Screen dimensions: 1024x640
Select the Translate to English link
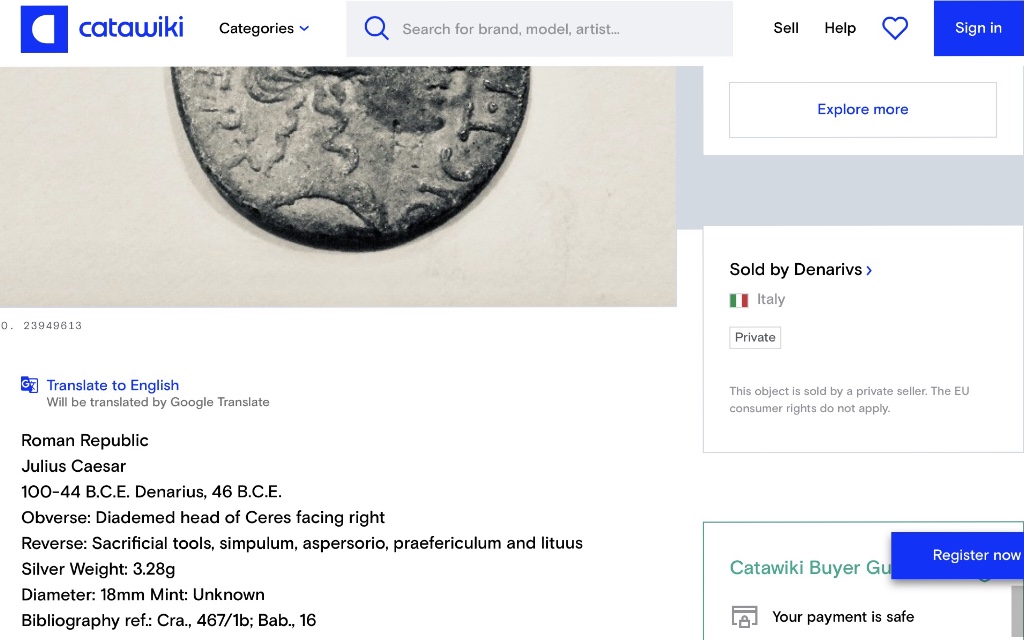click(113, 385)
